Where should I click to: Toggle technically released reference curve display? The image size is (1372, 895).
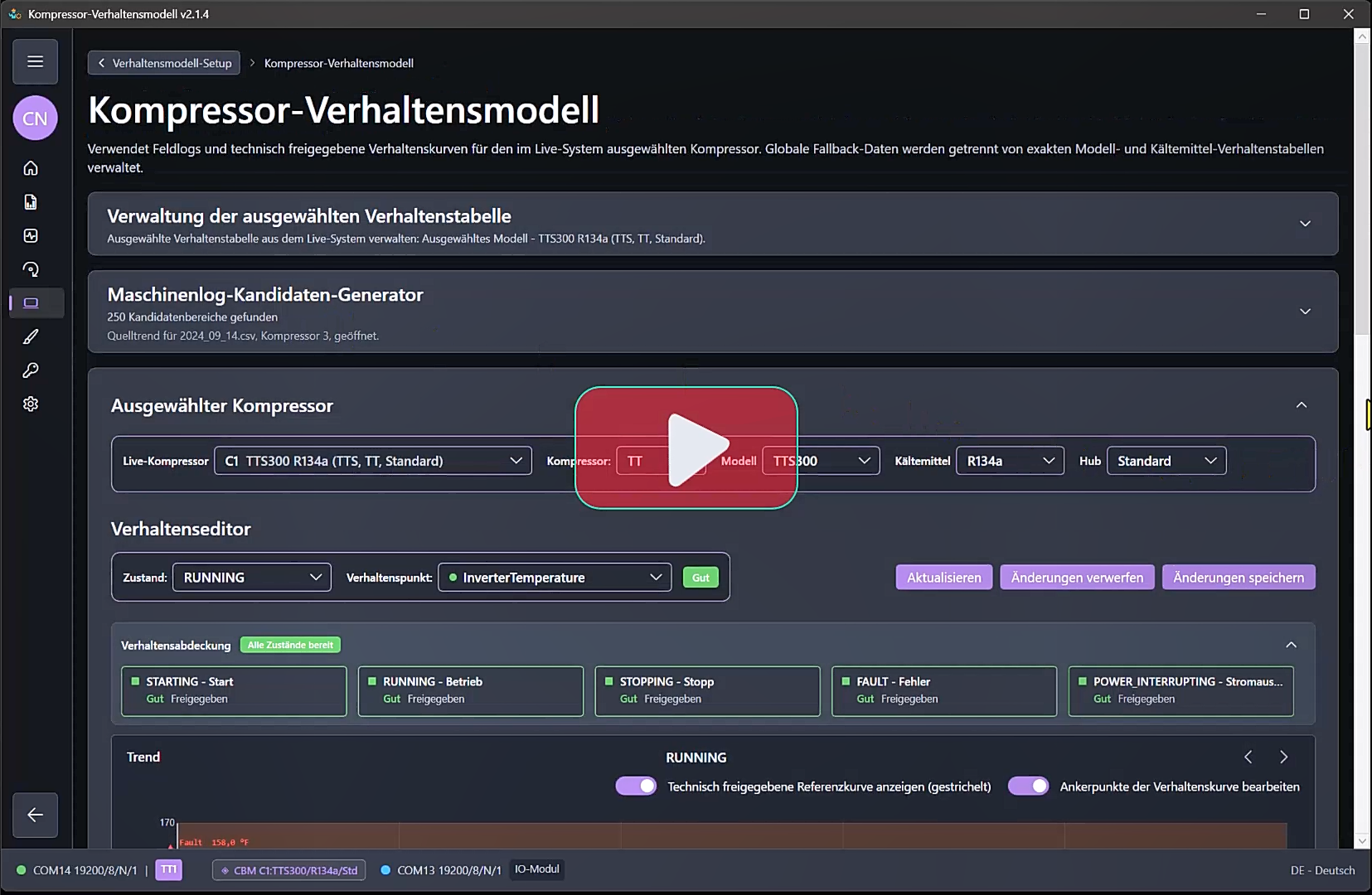[x=636, y=786]
